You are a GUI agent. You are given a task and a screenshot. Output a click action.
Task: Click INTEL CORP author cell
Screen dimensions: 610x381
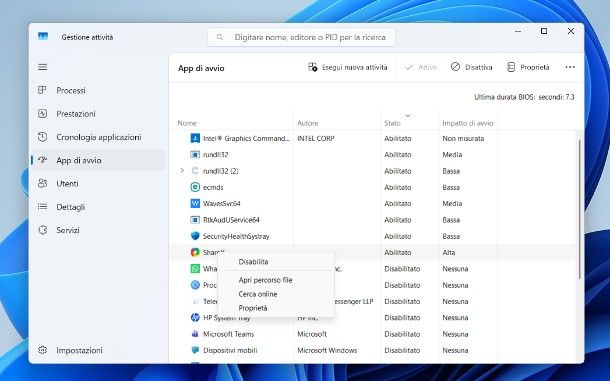point(316,138)
